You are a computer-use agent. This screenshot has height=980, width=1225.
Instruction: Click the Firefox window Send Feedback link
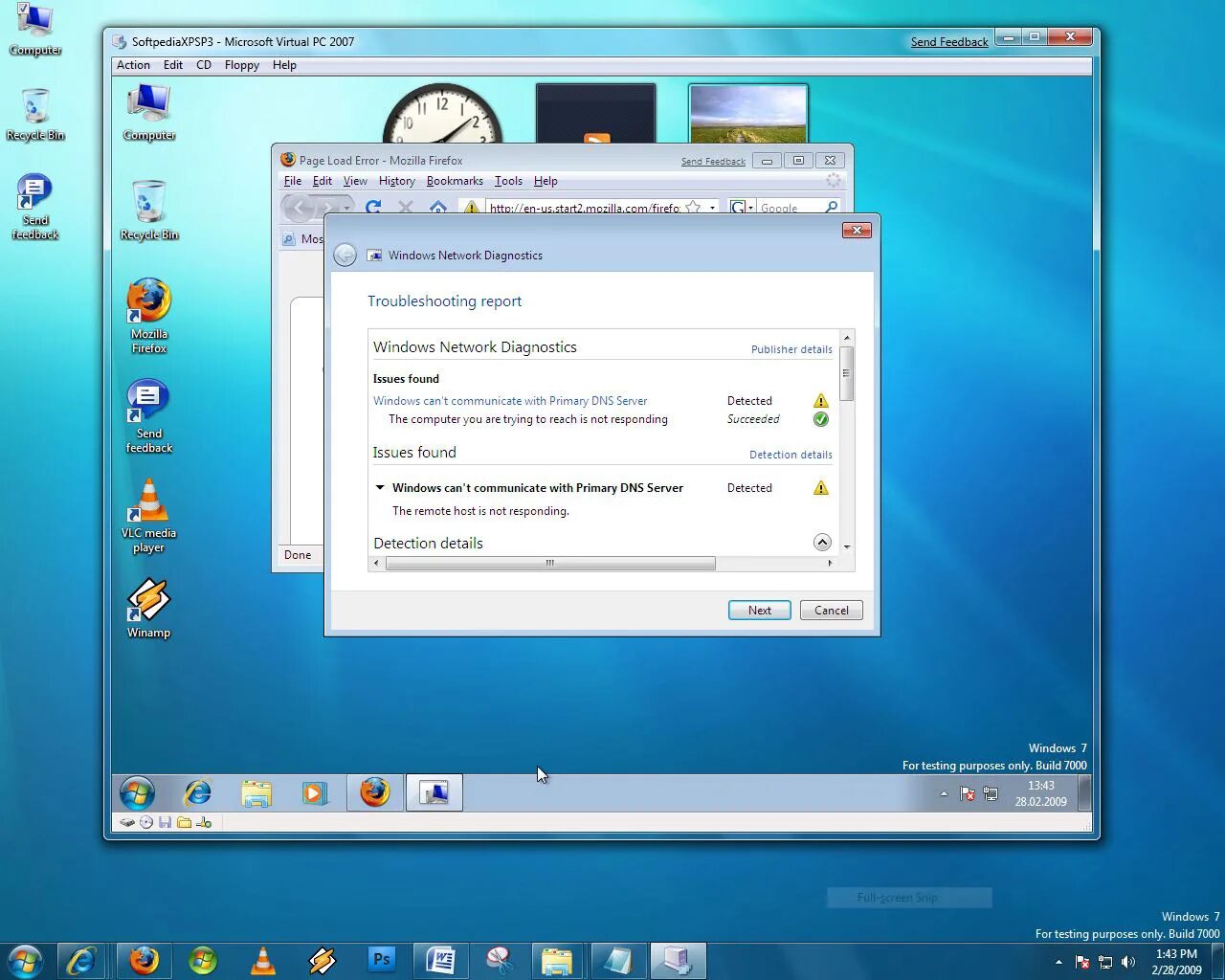click(713, 162)
